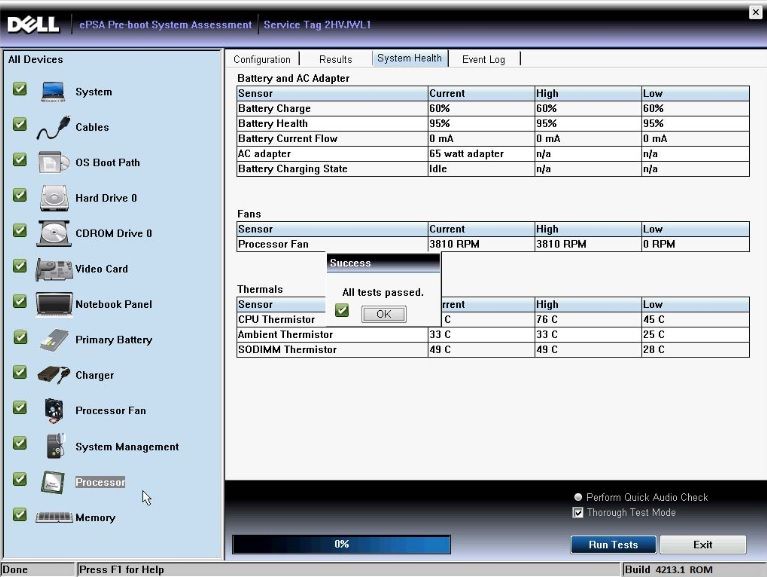Toggle the Hard Drive 0 checkbox
Viewport: 767px width, 577px height.
[x=20, y=195]
